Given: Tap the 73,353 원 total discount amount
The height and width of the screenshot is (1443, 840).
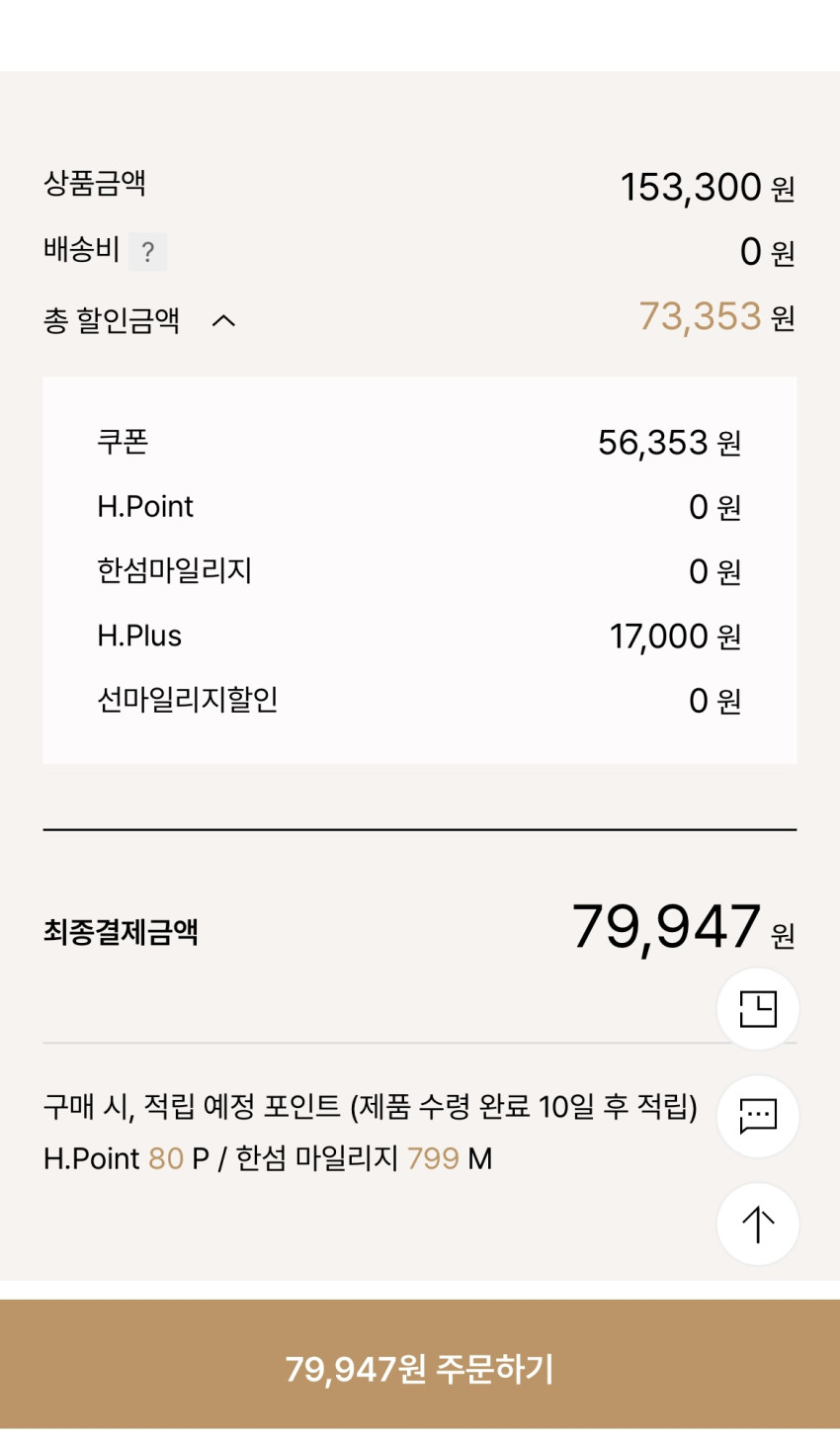Looking at the screenshot, I should [x=715, y=317].
